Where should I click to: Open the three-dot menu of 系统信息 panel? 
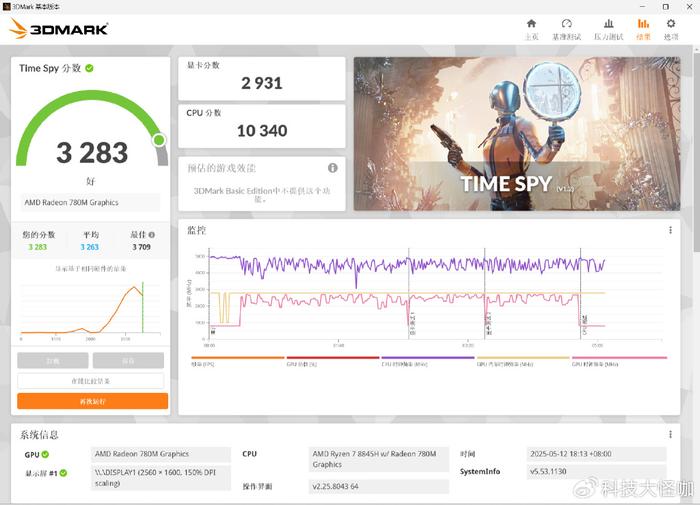coord(670,434)
